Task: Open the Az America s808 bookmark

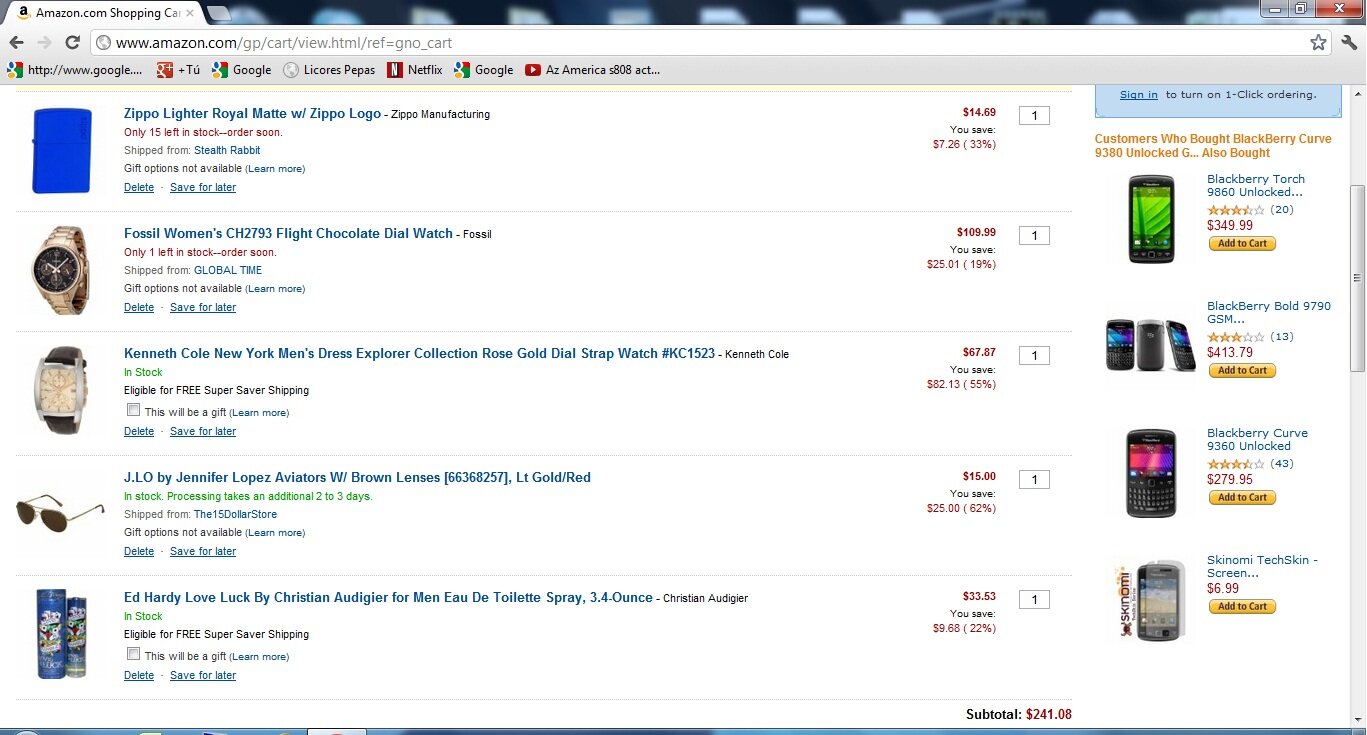Action: coord(593,70)
